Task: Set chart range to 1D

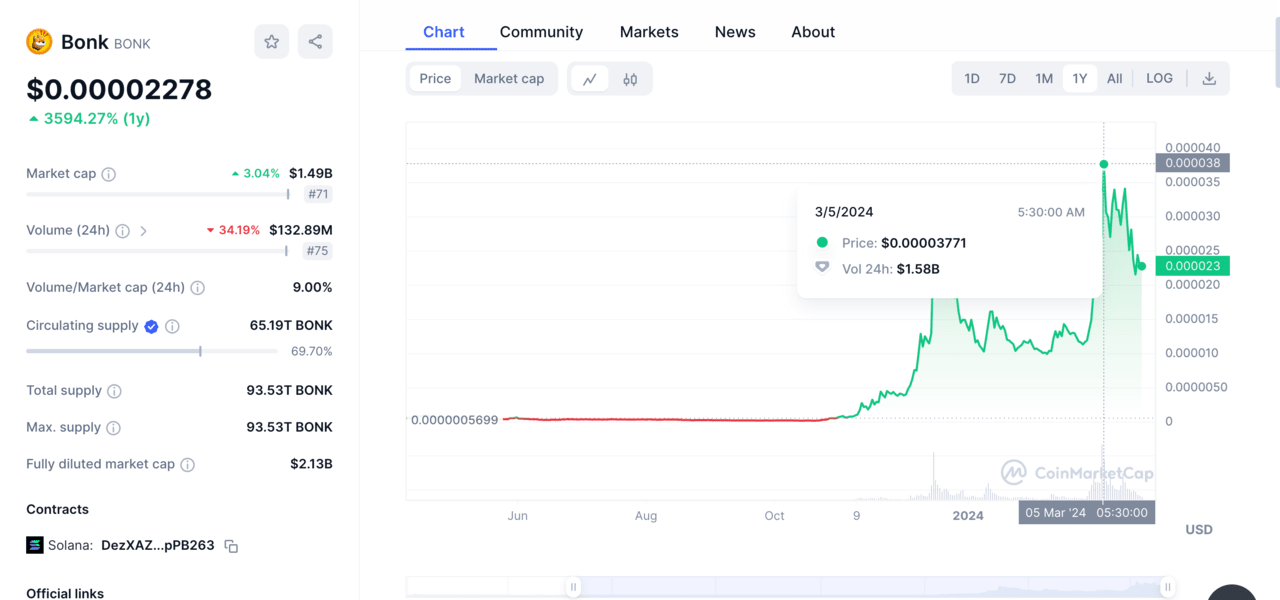Action: tap(972, 79)
